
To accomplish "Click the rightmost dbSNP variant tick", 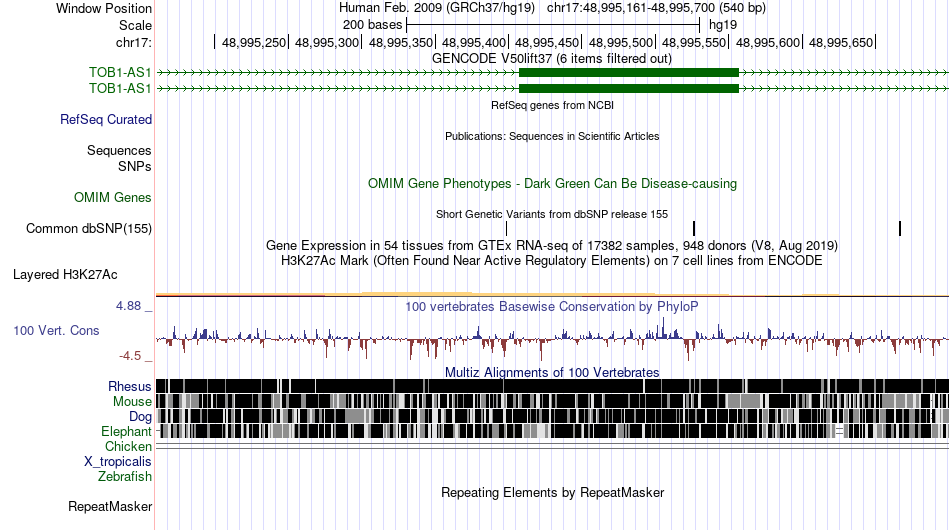I will click(900, 228).
